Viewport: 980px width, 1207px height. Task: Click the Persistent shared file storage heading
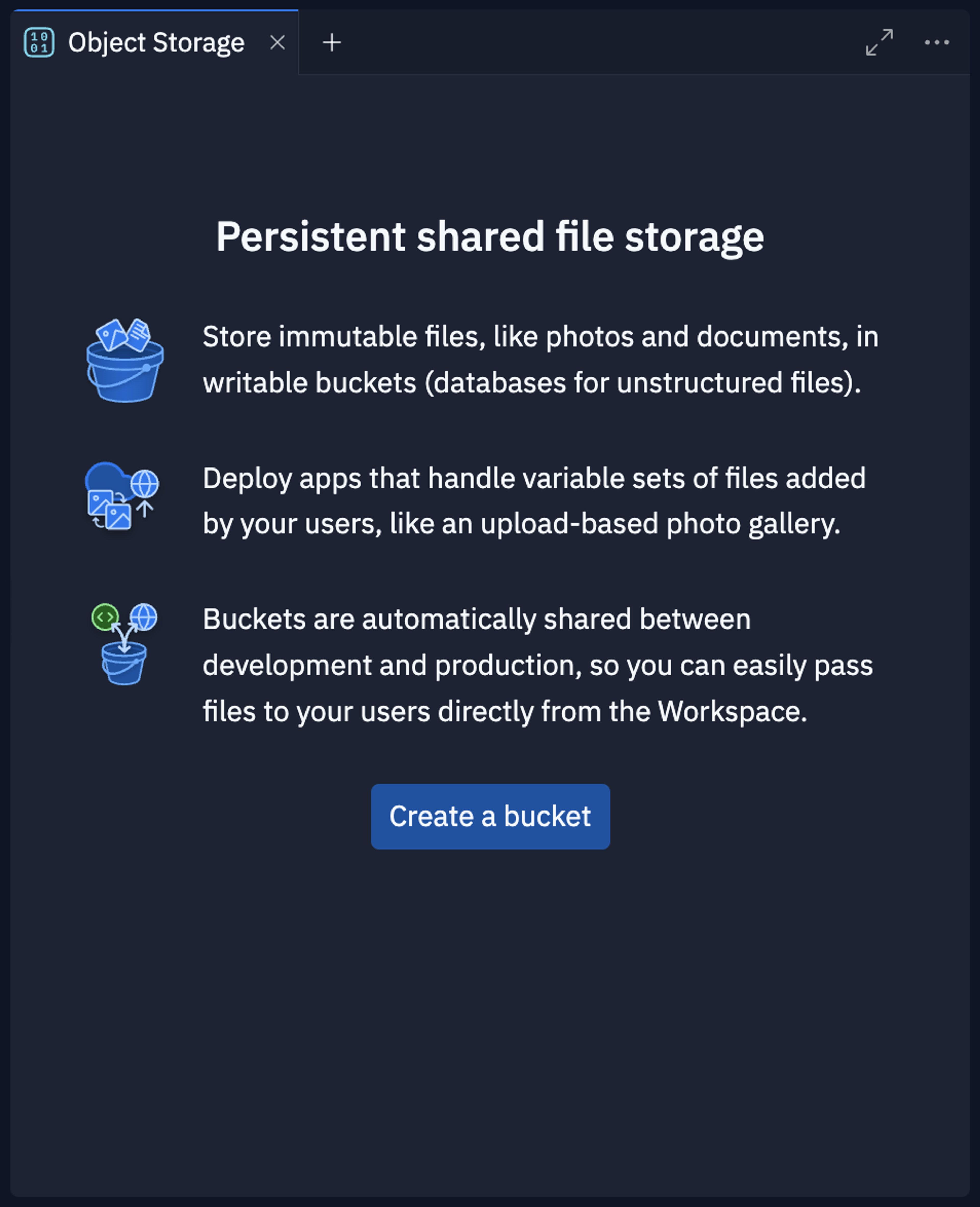click(x=490, y=237)
